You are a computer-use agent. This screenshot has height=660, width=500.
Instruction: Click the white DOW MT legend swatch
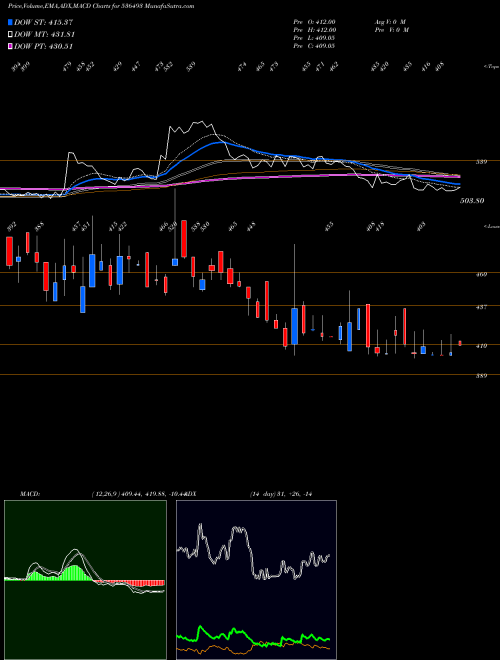pos(10,34)
